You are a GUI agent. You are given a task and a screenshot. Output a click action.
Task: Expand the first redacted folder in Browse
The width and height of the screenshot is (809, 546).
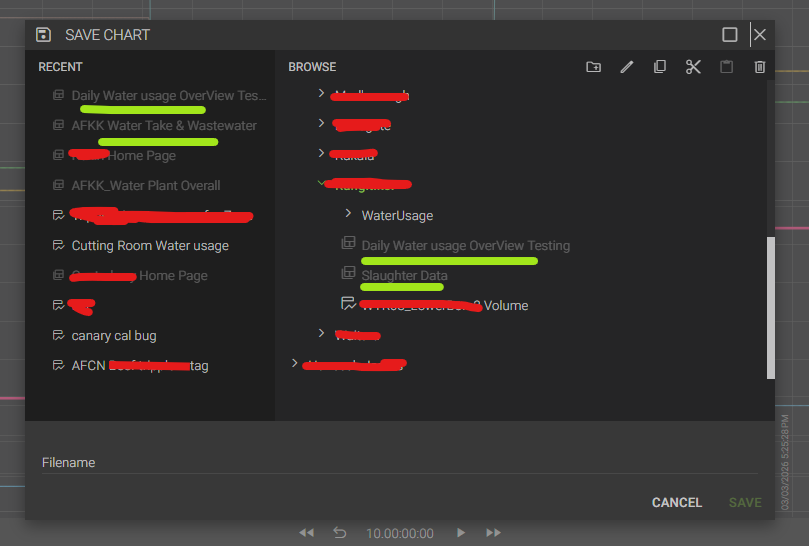[x=321, y=93]
